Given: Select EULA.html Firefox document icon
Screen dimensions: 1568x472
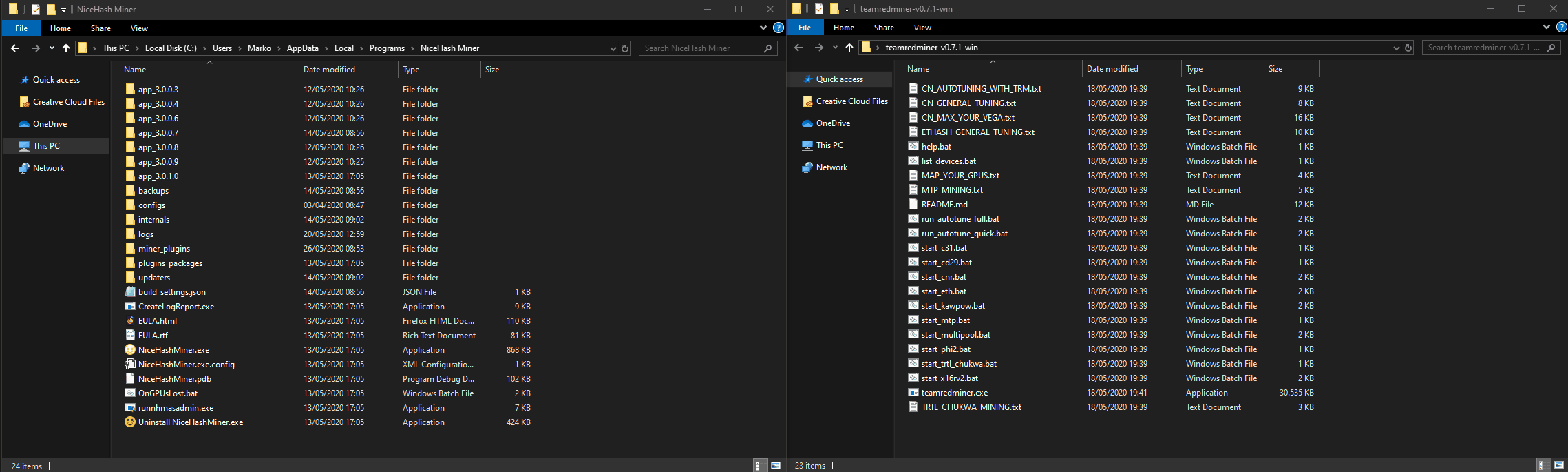Looking at the screenshot, I should pos(130,320).
